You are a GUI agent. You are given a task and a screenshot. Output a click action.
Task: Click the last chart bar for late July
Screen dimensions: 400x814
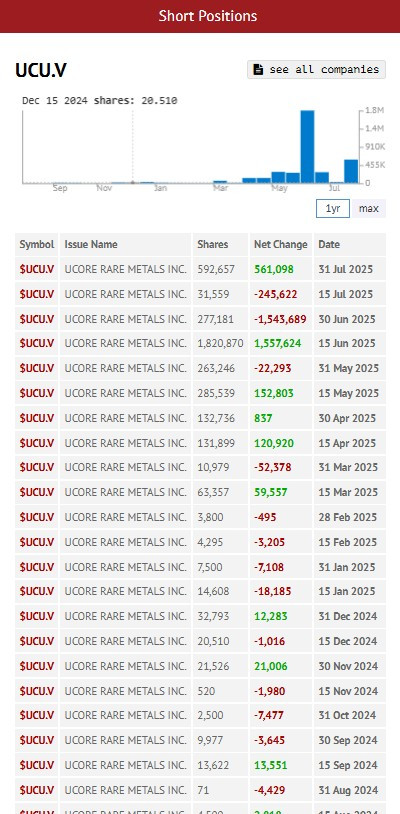pyautogui.click(x=351, y=171)
